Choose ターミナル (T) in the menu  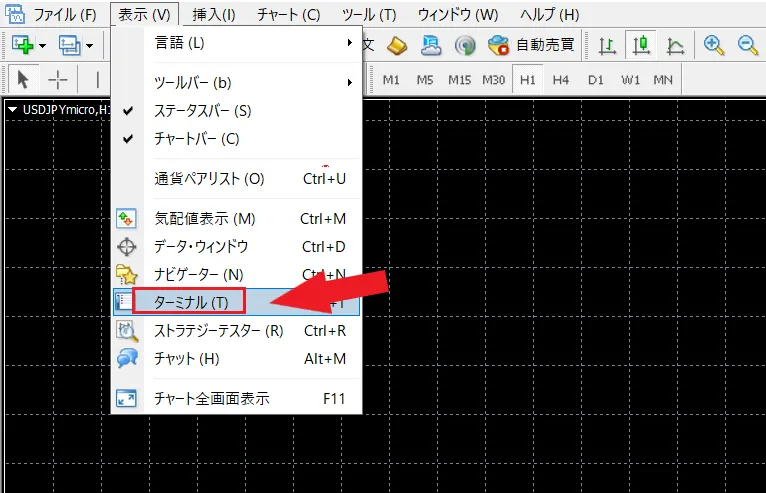[x=237, y=302]
